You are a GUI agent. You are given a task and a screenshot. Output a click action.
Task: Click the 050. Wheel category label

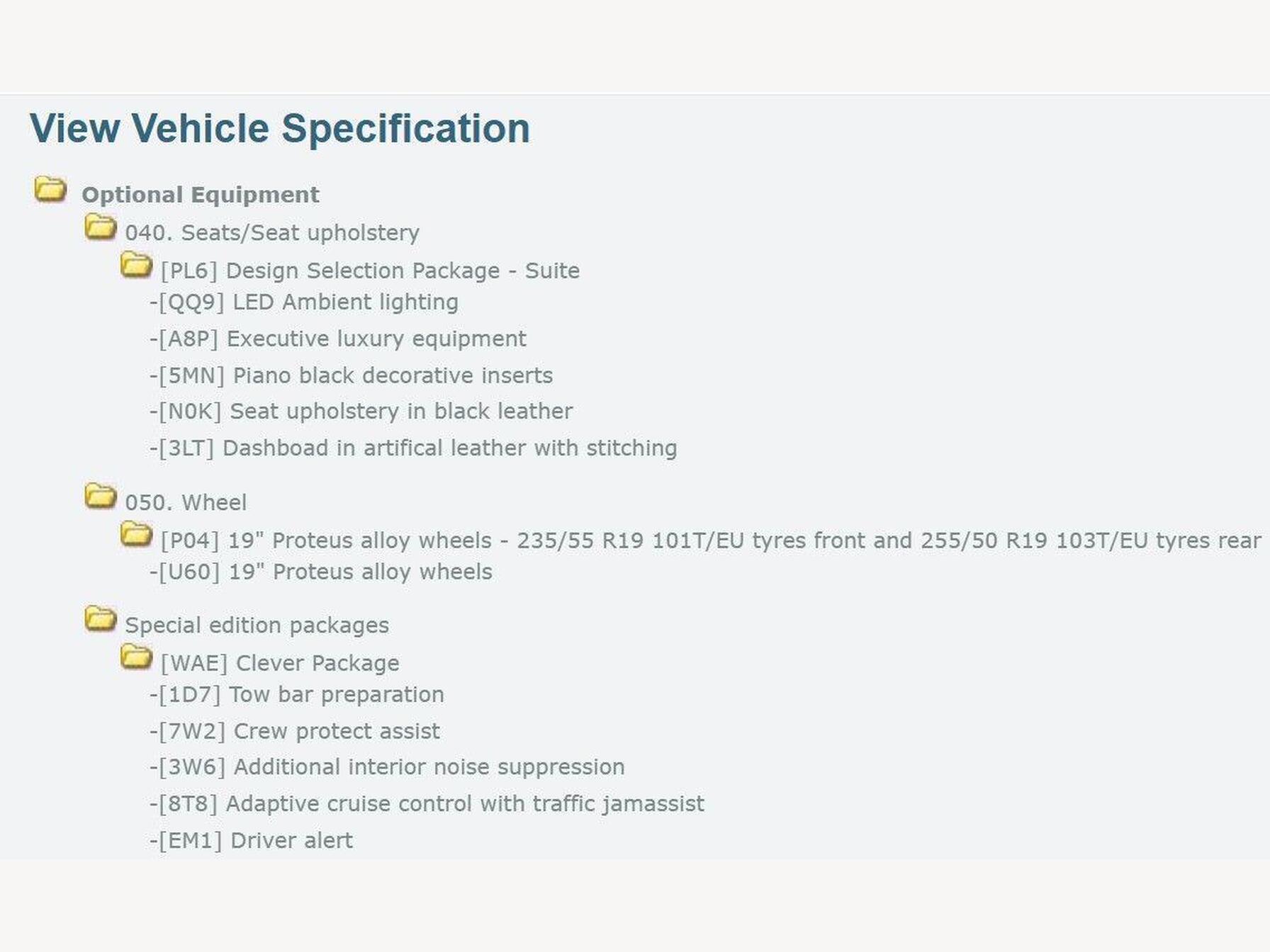coord(186,503)
